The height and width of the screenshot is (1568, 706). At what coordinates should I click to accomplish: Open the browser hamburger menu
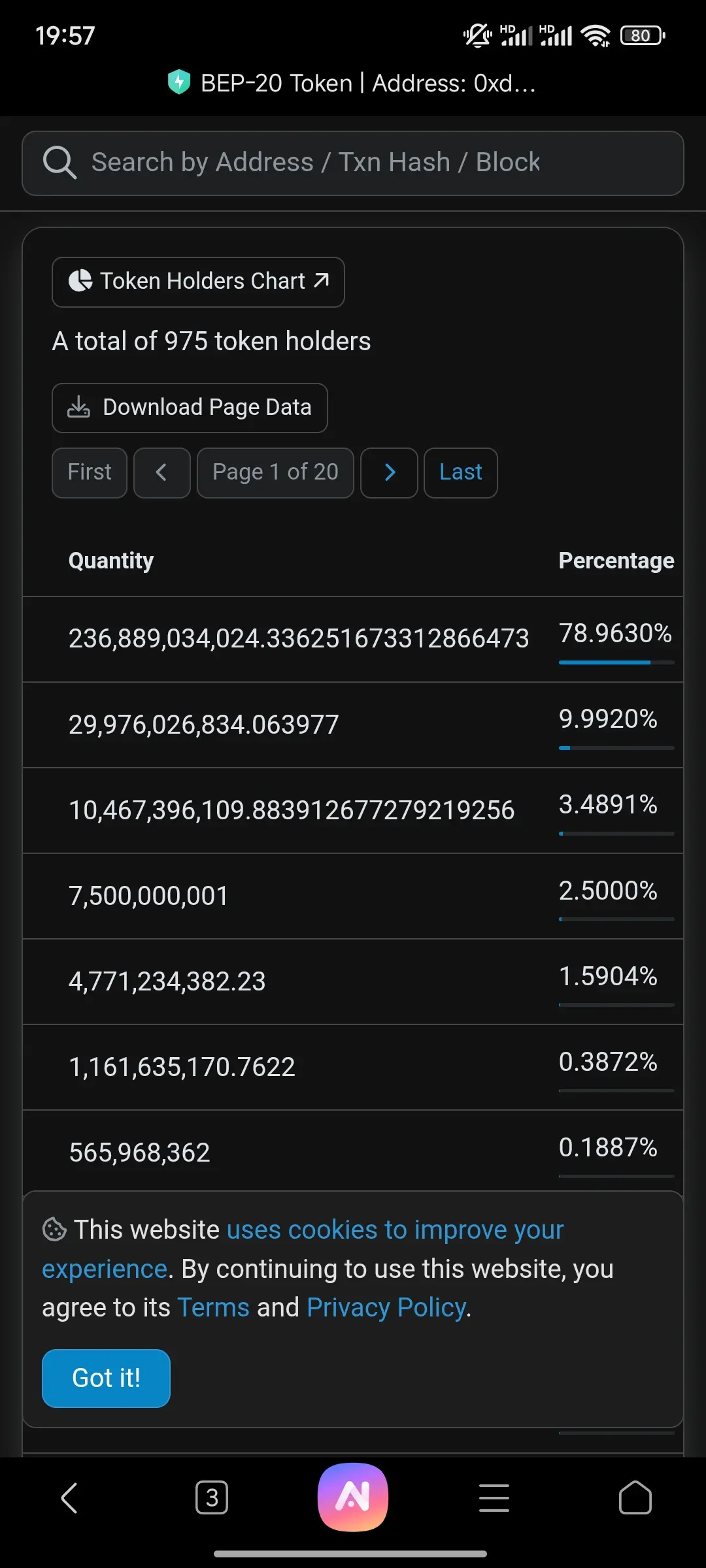pyautogui.click(x=494, y=1497)
